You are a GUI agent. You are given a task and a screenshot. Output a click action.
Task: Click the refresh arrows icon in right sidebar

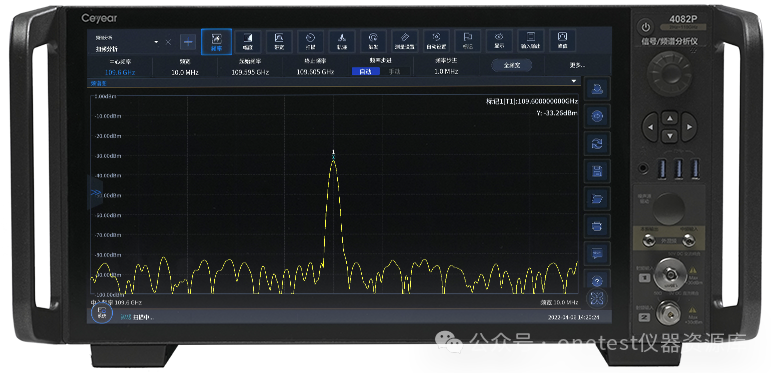(598, 144)
